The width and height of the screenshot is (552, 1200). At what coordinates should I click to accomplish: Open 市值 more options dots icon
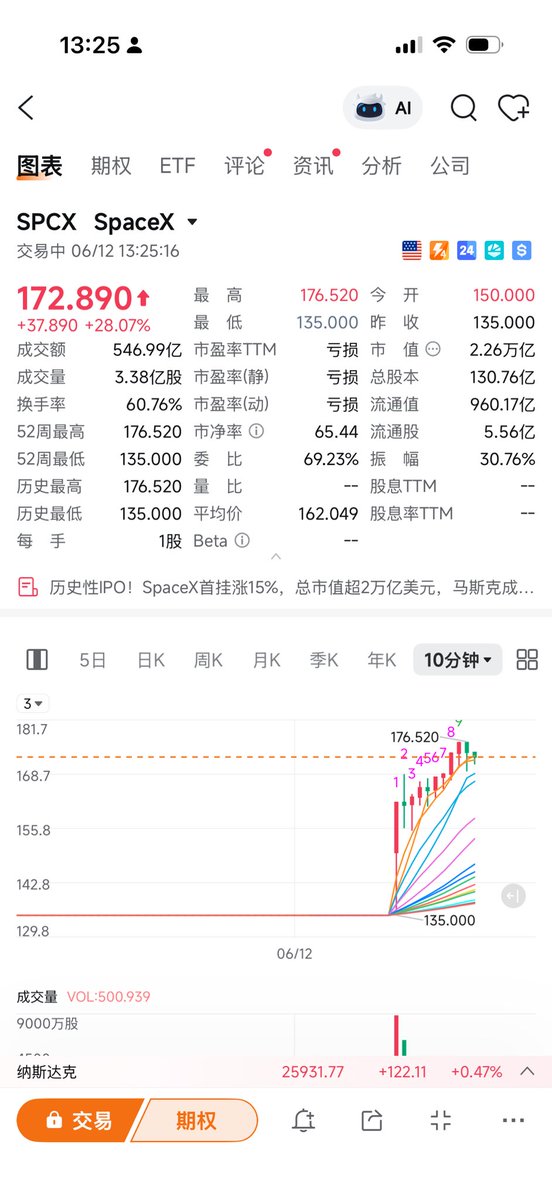[433, 350]
